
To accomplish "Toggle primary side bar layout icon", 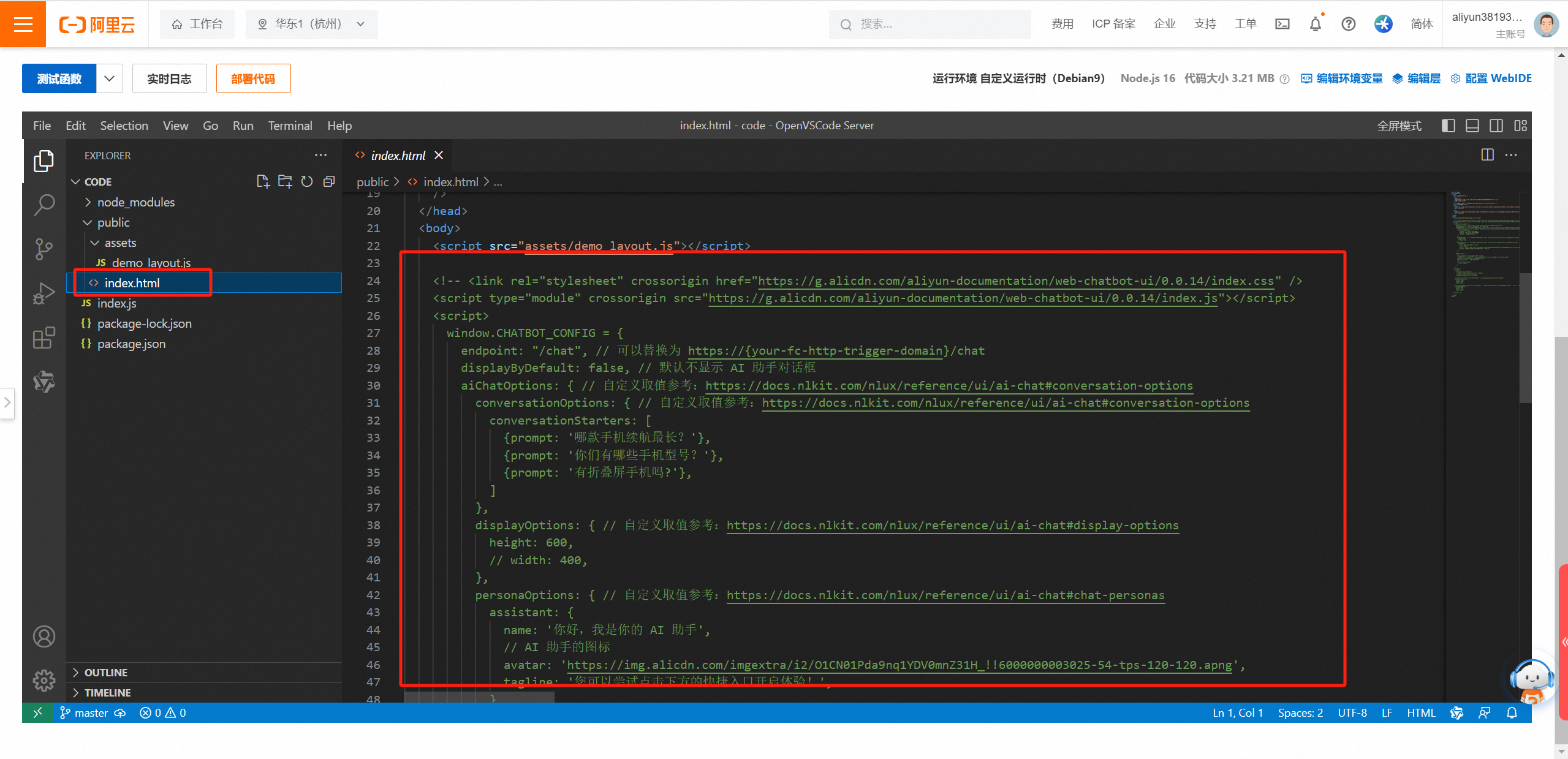I will pyautogui.click(x=1448, y=126).
